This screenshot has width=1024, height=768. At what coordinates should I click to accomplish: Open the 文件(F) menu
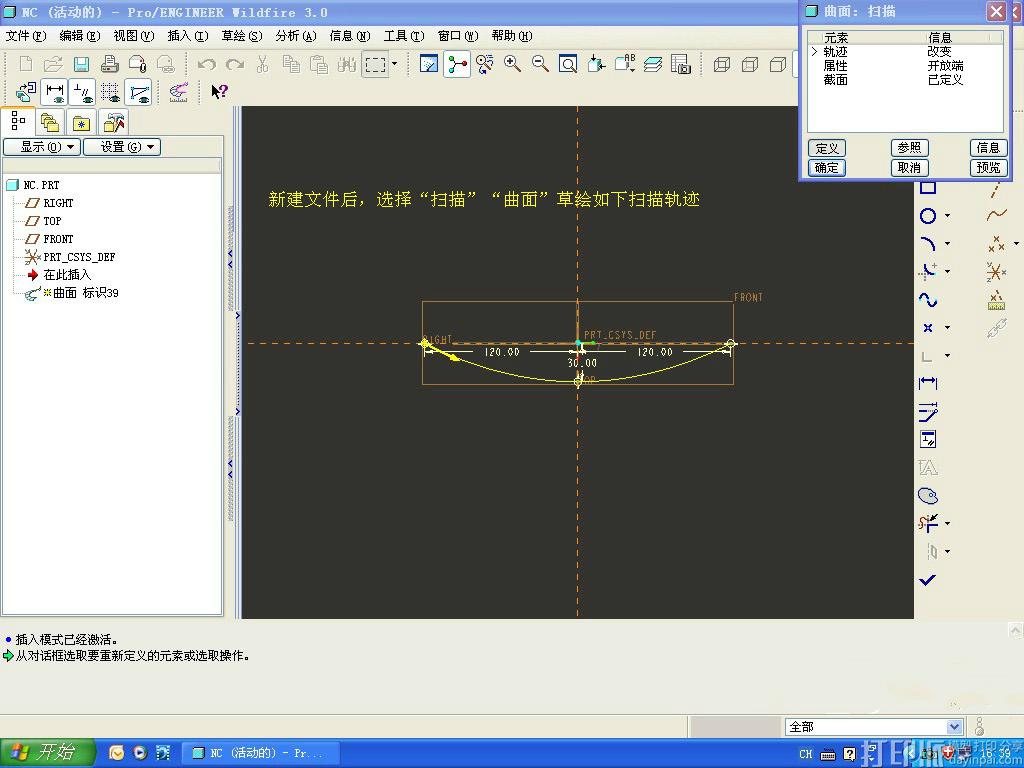click(26, 36)
